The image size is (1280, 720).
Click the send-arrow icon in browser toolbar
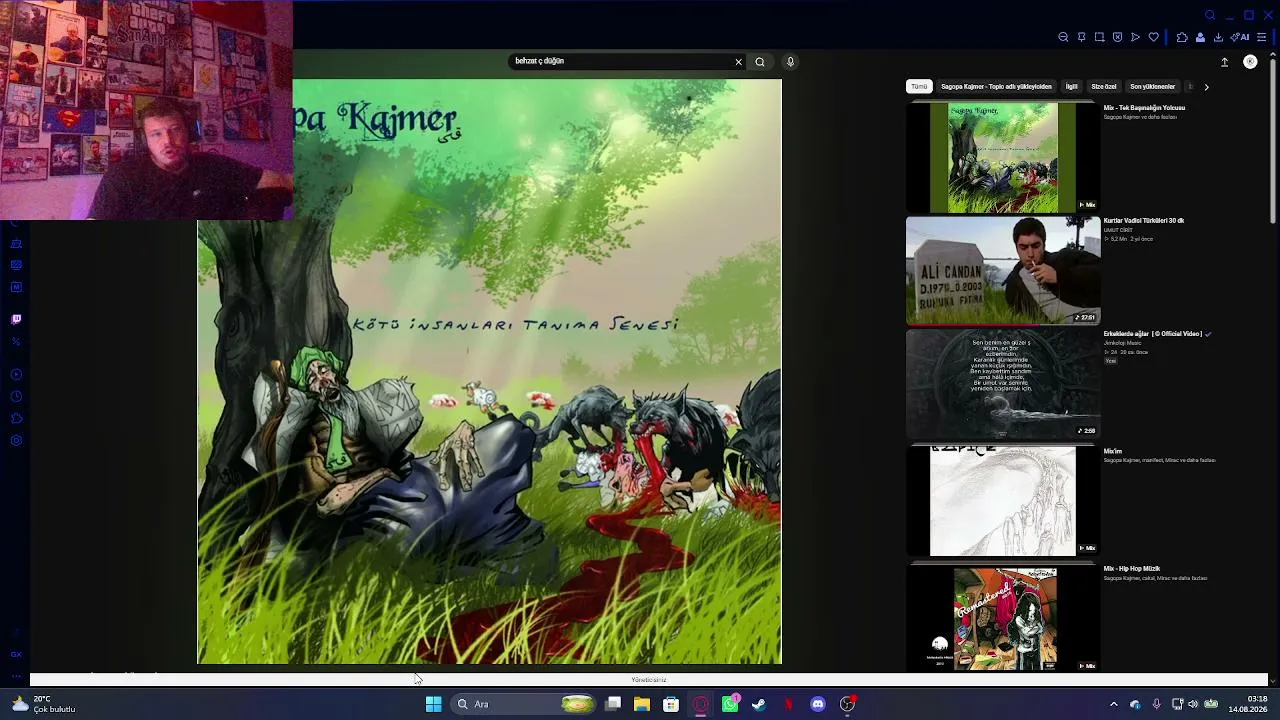1135,37
